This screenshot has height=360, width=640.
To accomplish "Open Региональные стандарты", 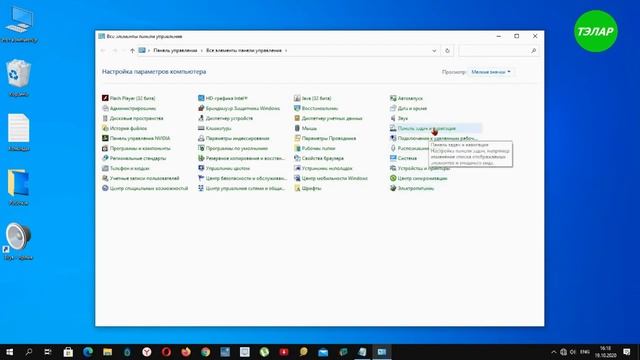I will pyautogui.click(x=134, y=158).
